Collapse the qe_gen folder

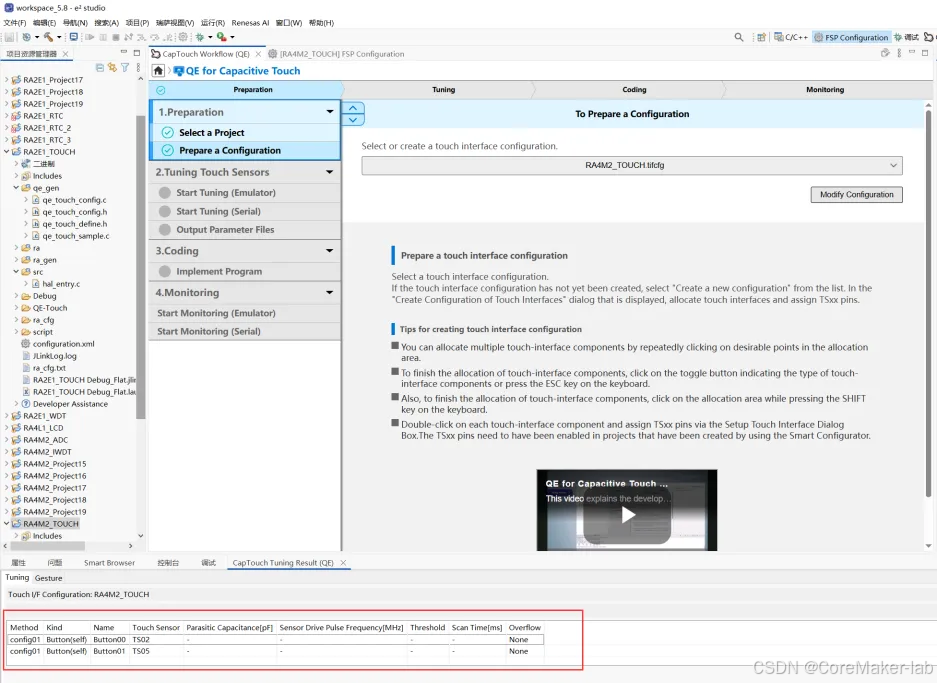pyautogui.click(x=16, y=188)
